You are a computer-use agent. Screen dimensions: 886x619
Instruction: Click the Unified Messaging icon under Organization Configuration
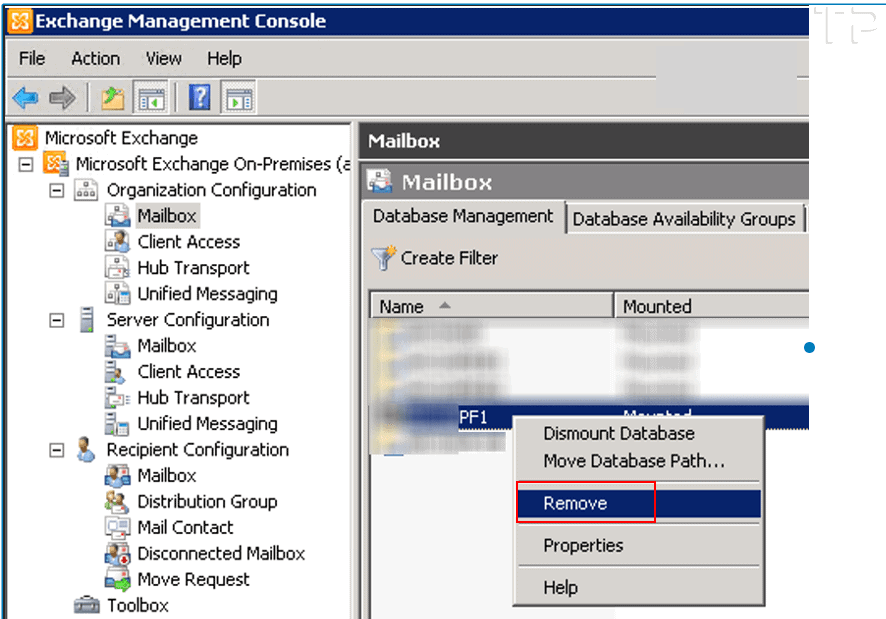(x=118, y=293)
